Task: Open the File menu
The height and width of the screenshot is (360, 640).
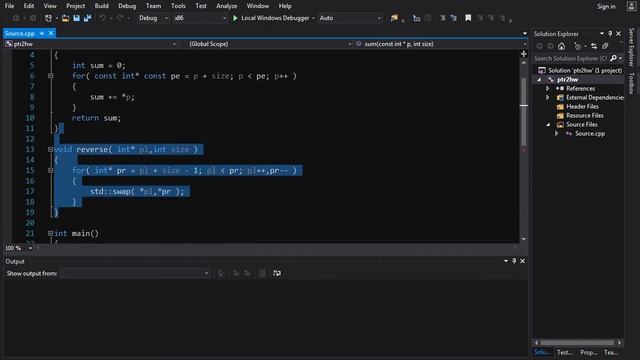Action: coord(9,6)
